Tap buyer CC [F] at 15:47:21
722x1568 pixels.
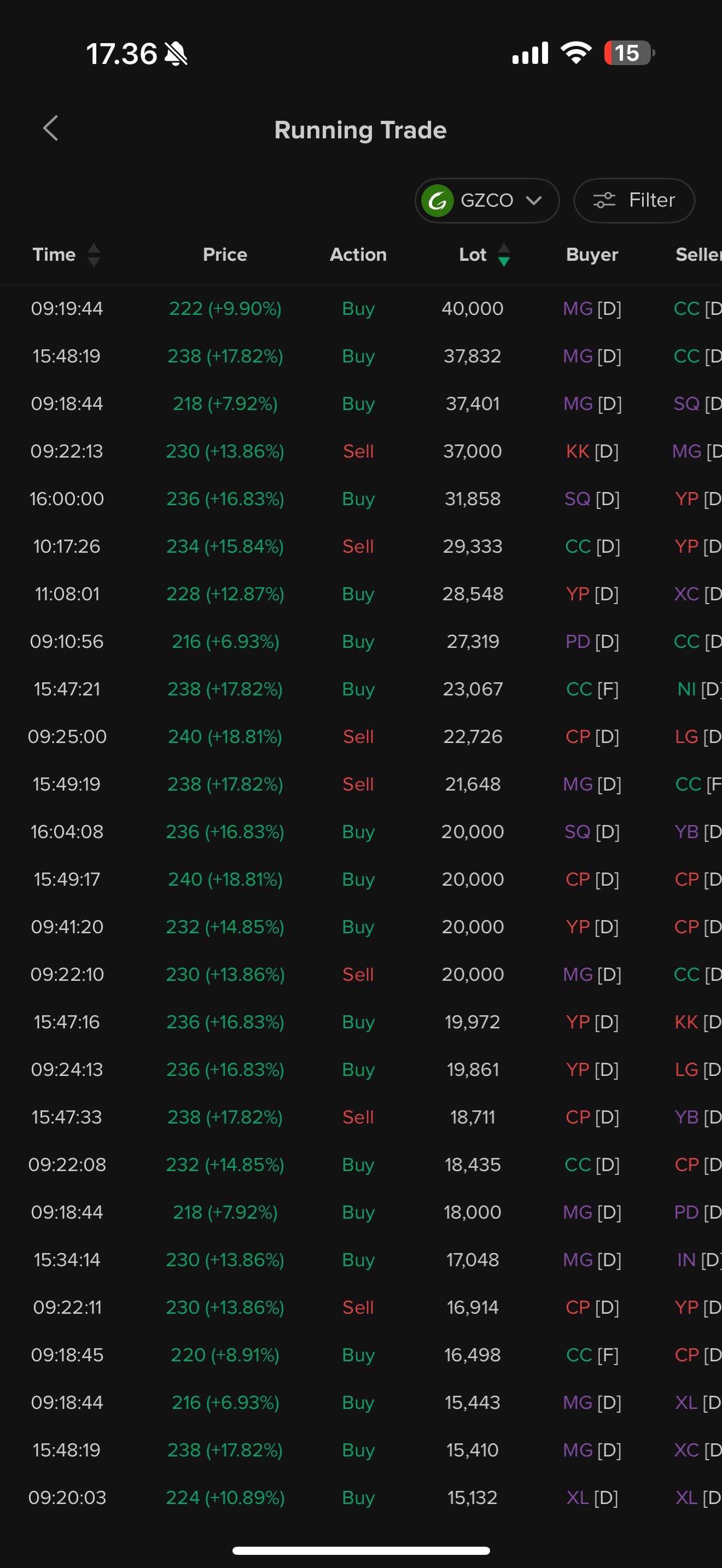592,689
